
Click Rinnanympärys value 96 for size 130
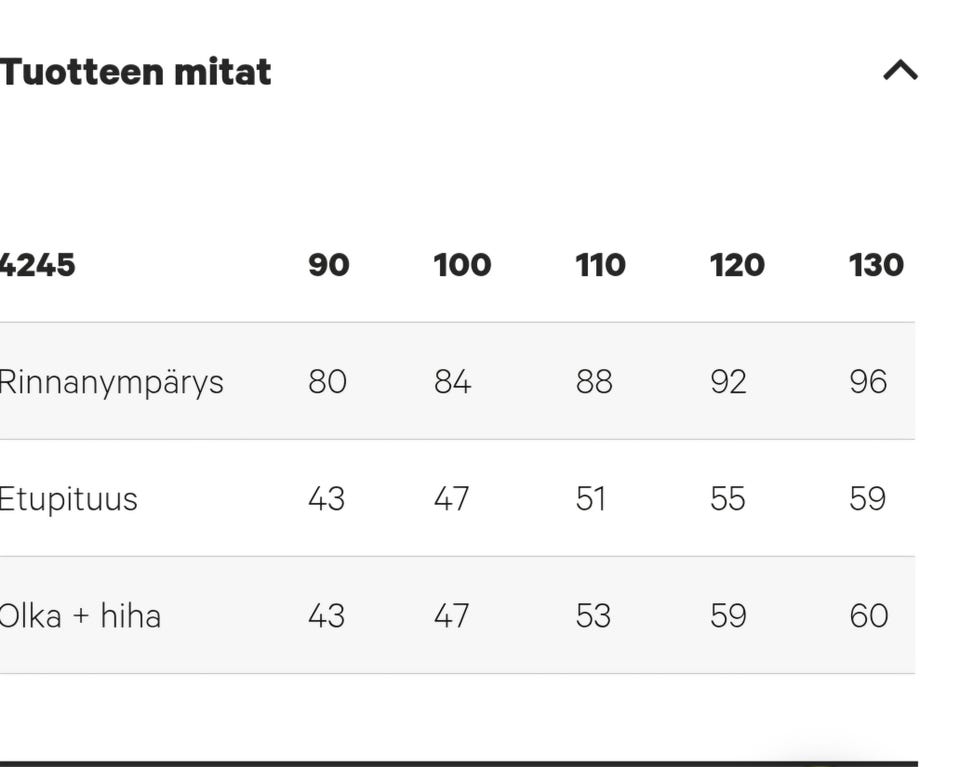(x=868, y=382)
